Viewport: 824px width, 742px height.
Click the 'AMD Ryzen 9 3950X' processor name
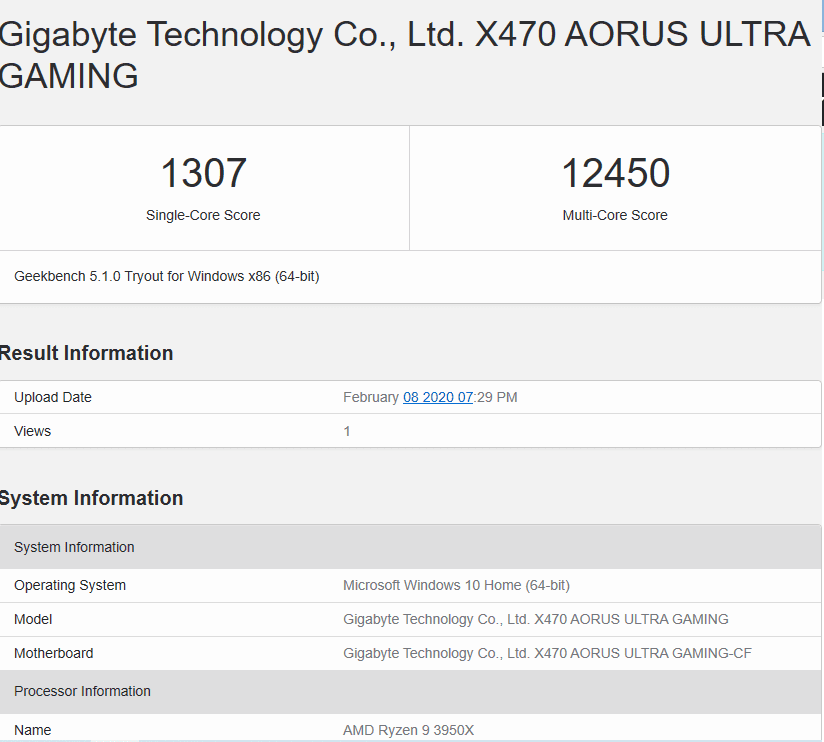click(408, 730)
